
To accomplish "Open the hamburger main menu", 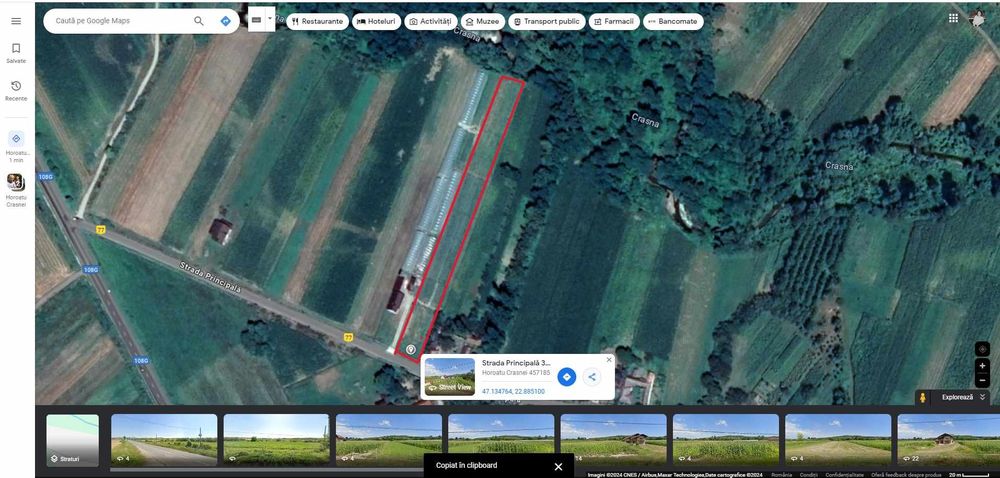I will click(16, 21).
